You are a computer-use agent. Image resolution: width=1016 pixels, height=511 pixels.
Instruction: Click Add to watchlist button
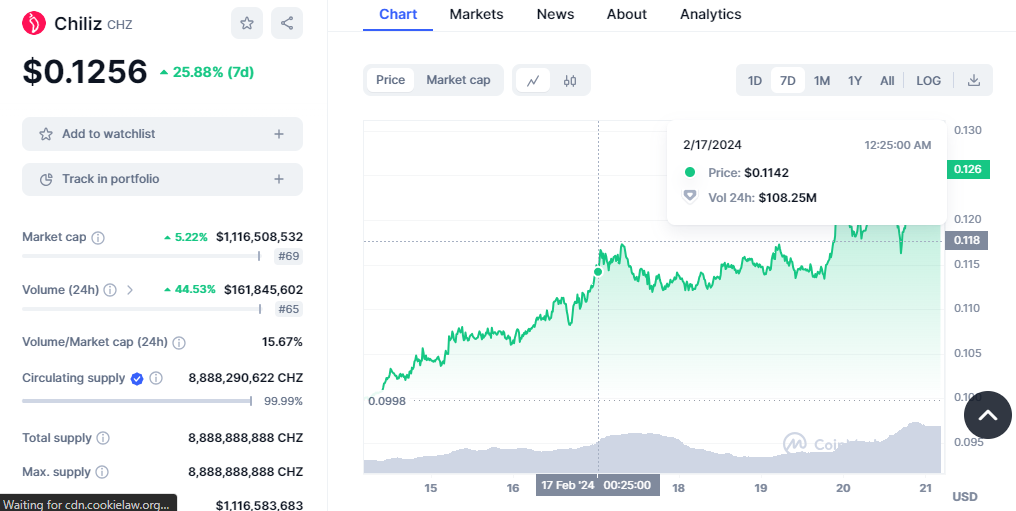tap(163, 134)
